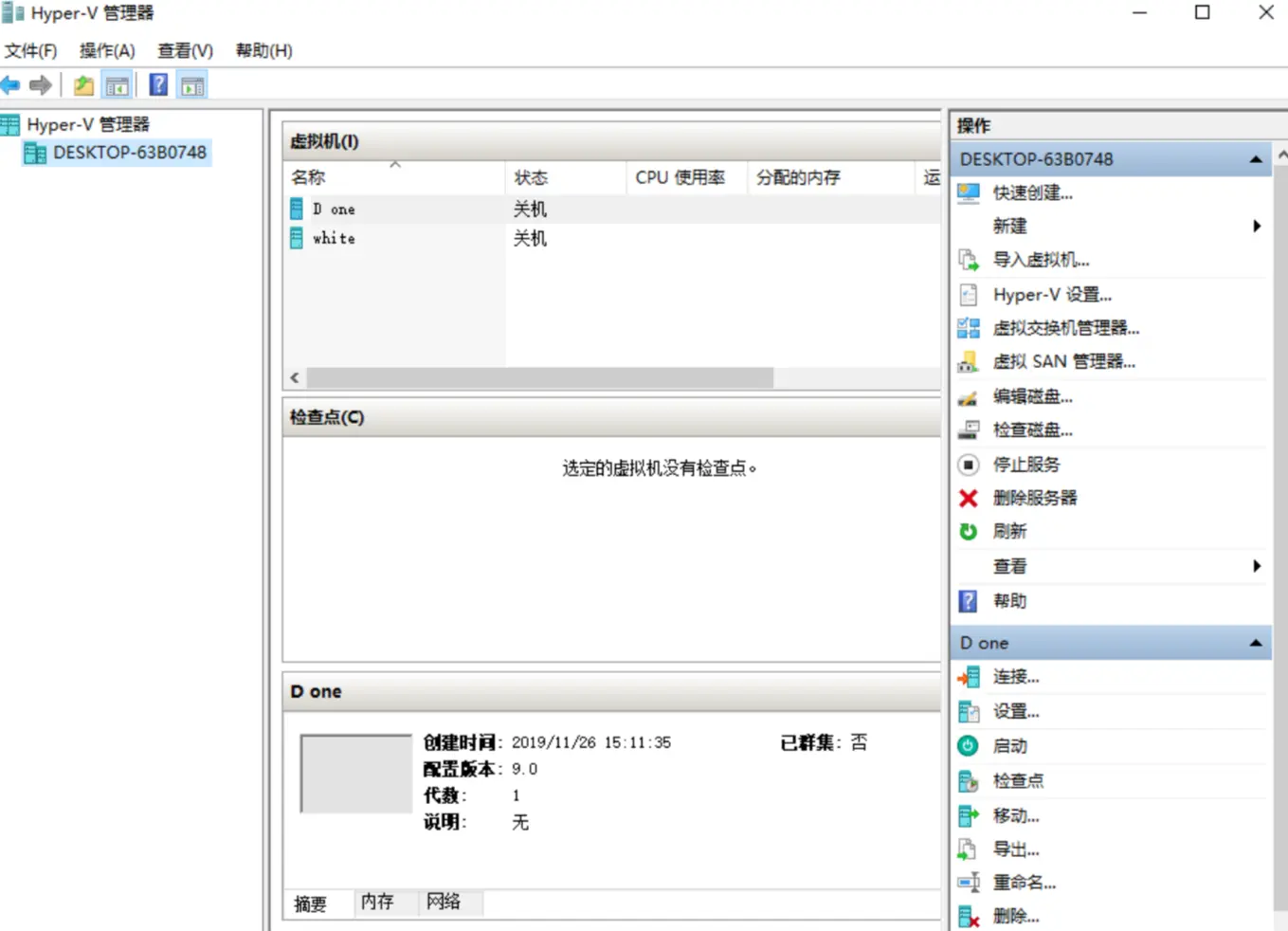Open the View (查看) menu in menu bar
The width and height of the screenshot is (1288, 931).
tap(185, 51)
